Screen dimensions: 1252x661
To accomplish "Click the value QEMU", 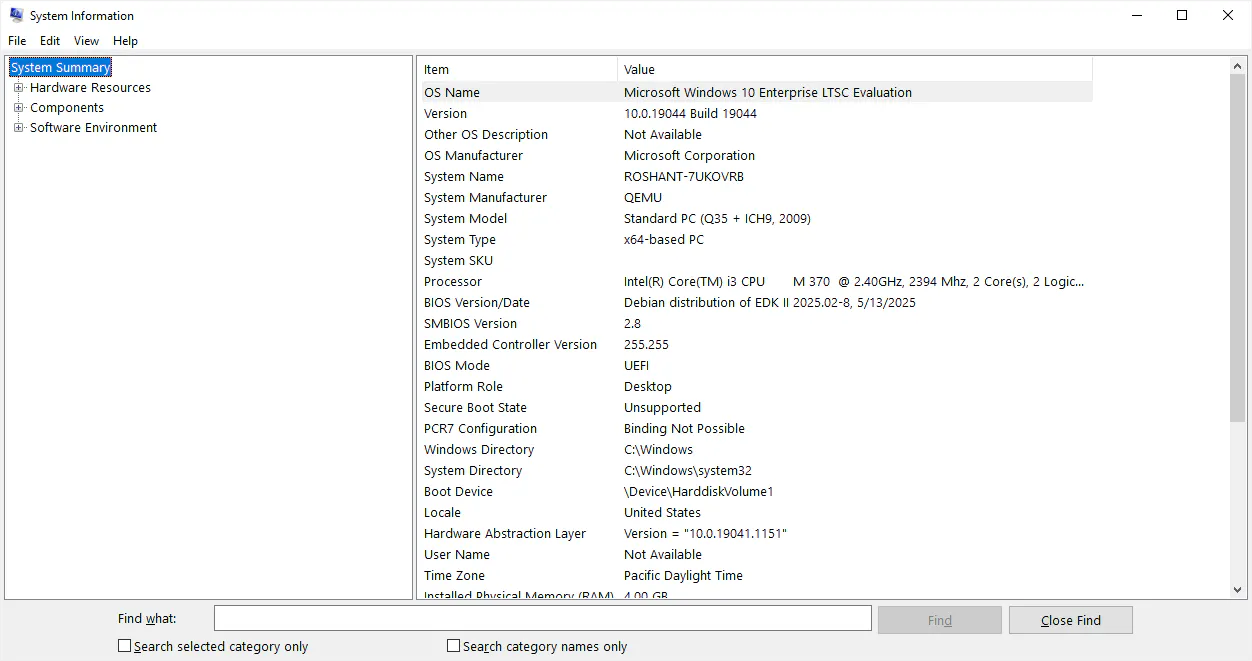I will coord(643,197).
